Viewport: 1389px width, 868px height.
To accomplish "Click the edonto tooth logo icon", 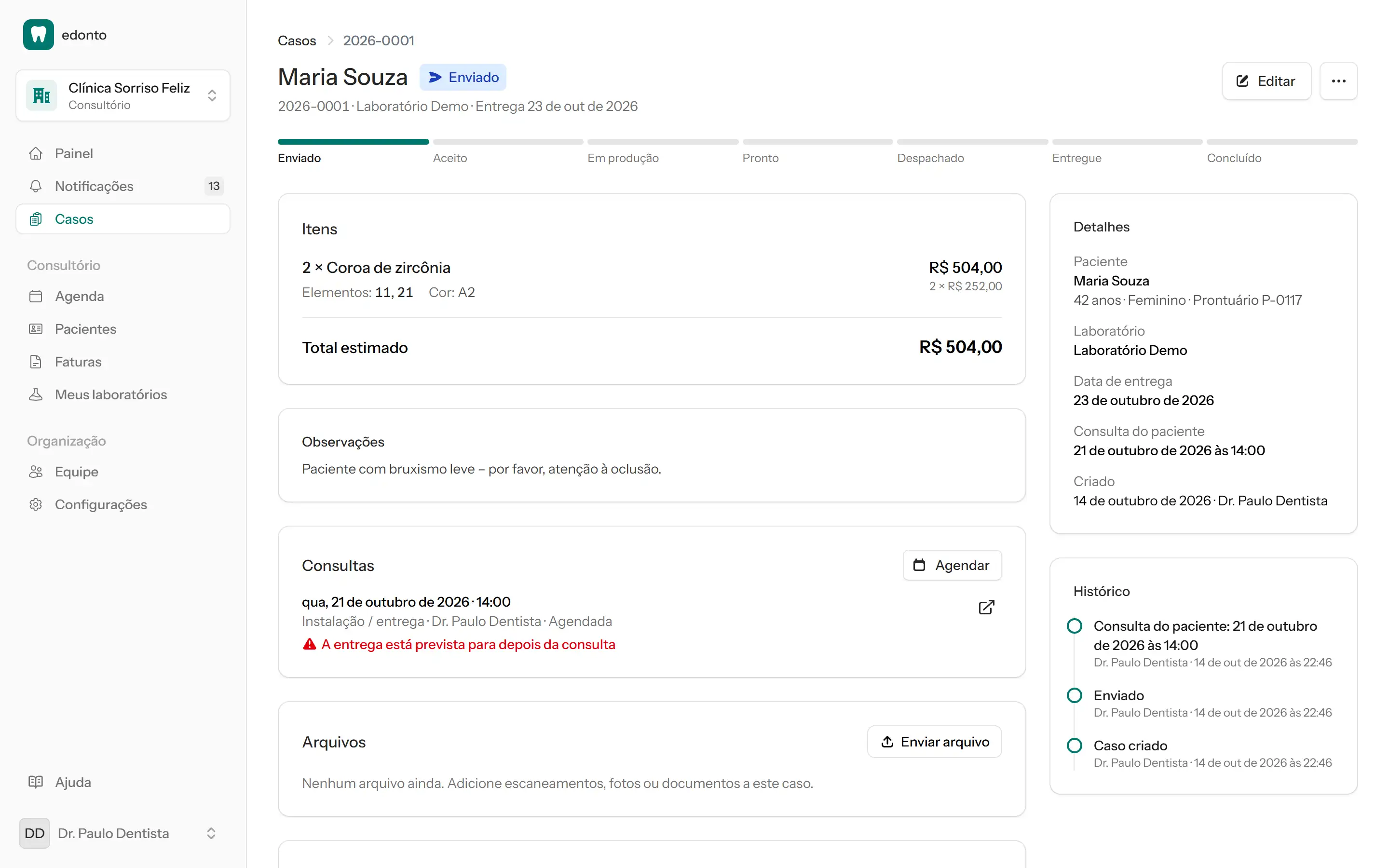I will 39,35.
